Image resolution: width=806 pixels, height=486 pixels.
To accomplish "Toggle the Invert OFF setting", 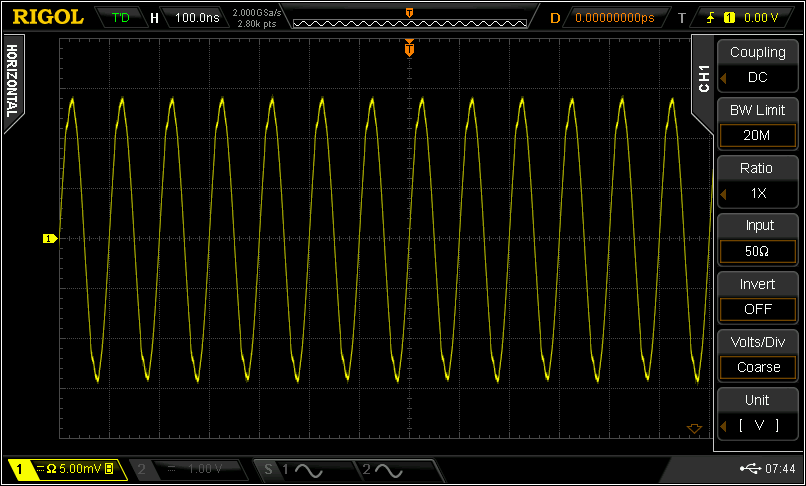I will click(758, 297).
